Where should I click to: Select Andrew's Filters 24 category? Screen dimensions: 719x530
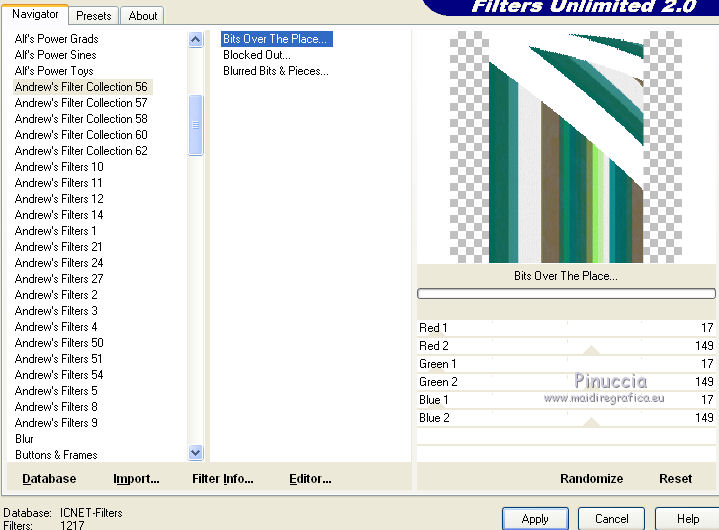pyautogui.click(x=59, y=263)
